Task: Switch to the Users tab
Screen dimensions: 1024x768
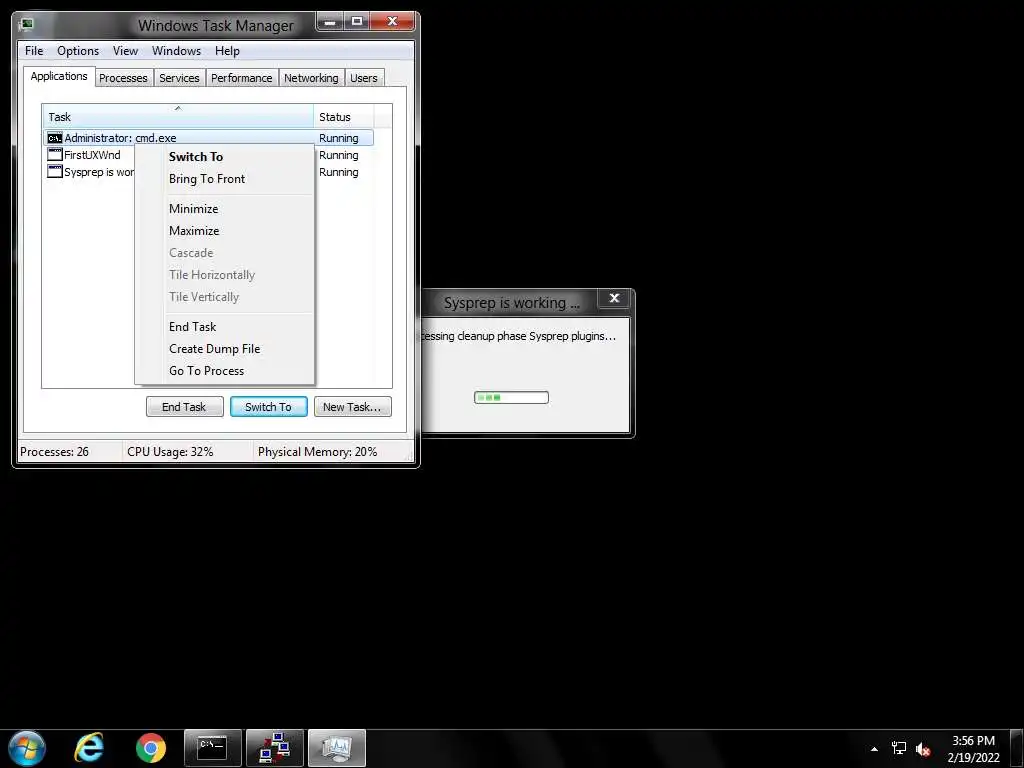Action: 364,78
